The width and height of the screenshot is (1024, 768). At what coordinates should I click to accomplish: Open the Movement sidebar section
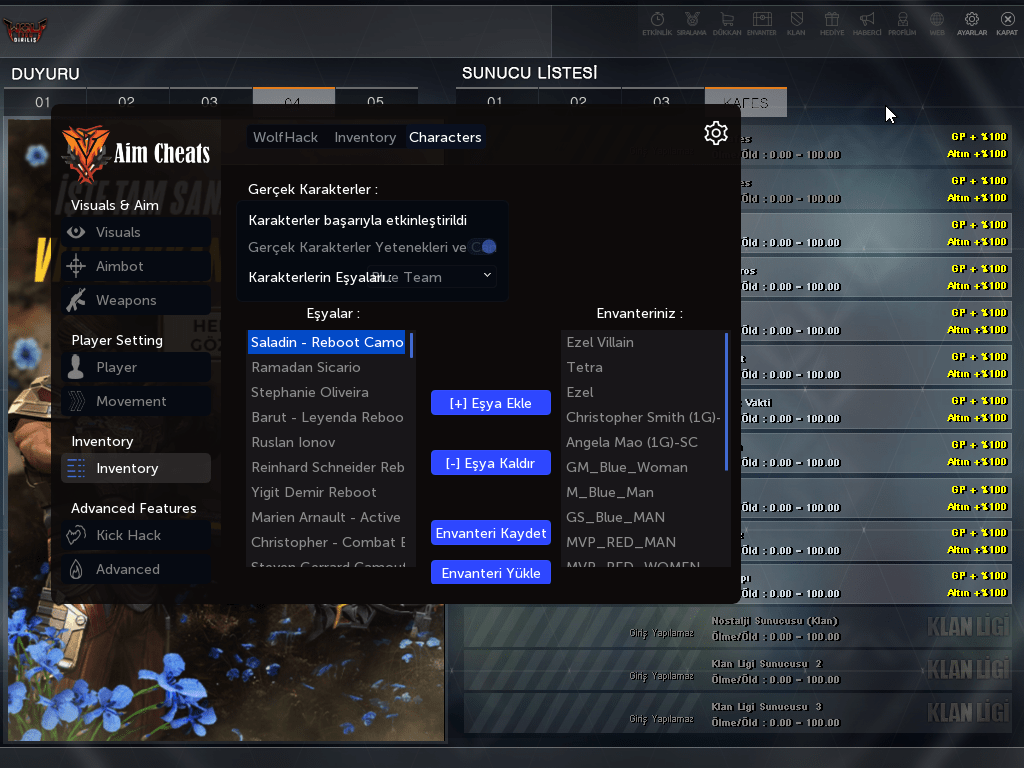[x=136, y=401]
